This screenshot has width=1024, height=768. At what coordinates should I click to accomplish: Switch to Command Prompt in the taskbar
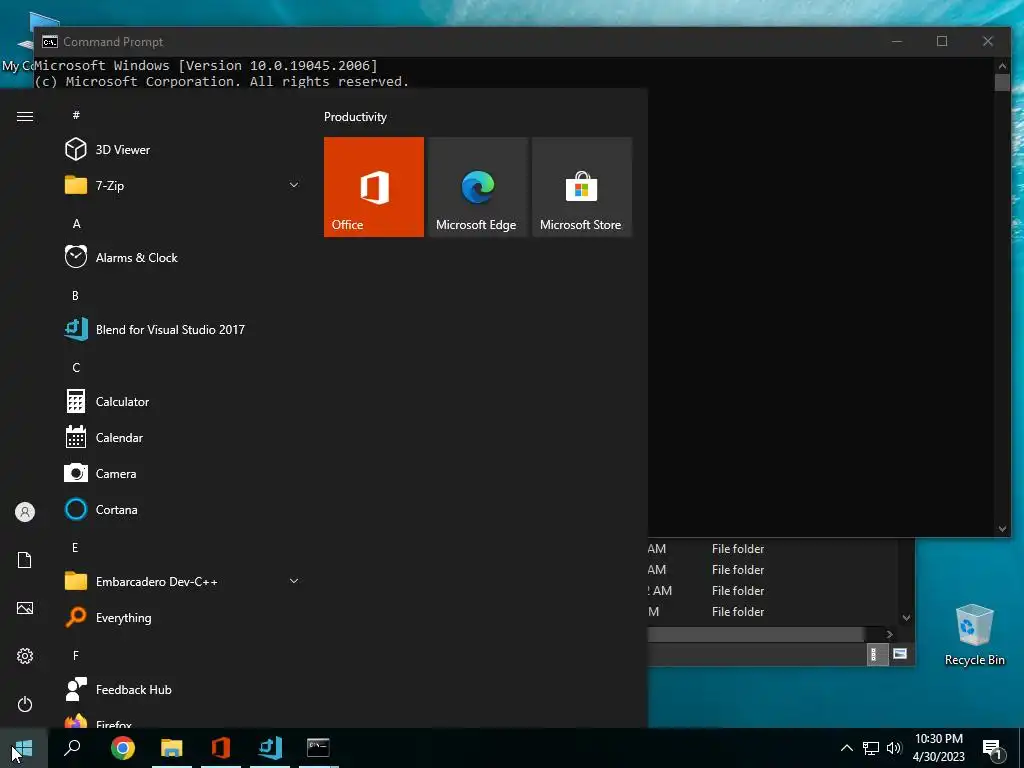pos(318,748)
